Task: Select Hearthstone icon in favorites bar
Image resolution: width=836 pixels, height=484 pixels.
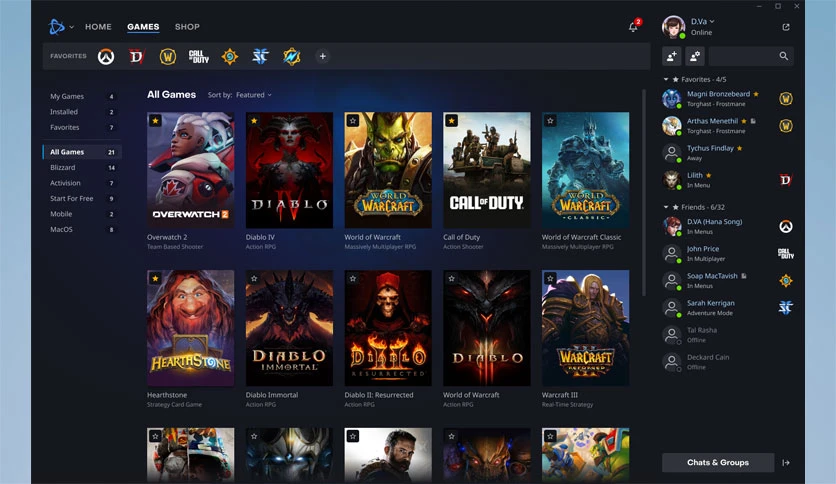Action: [230, 57]
